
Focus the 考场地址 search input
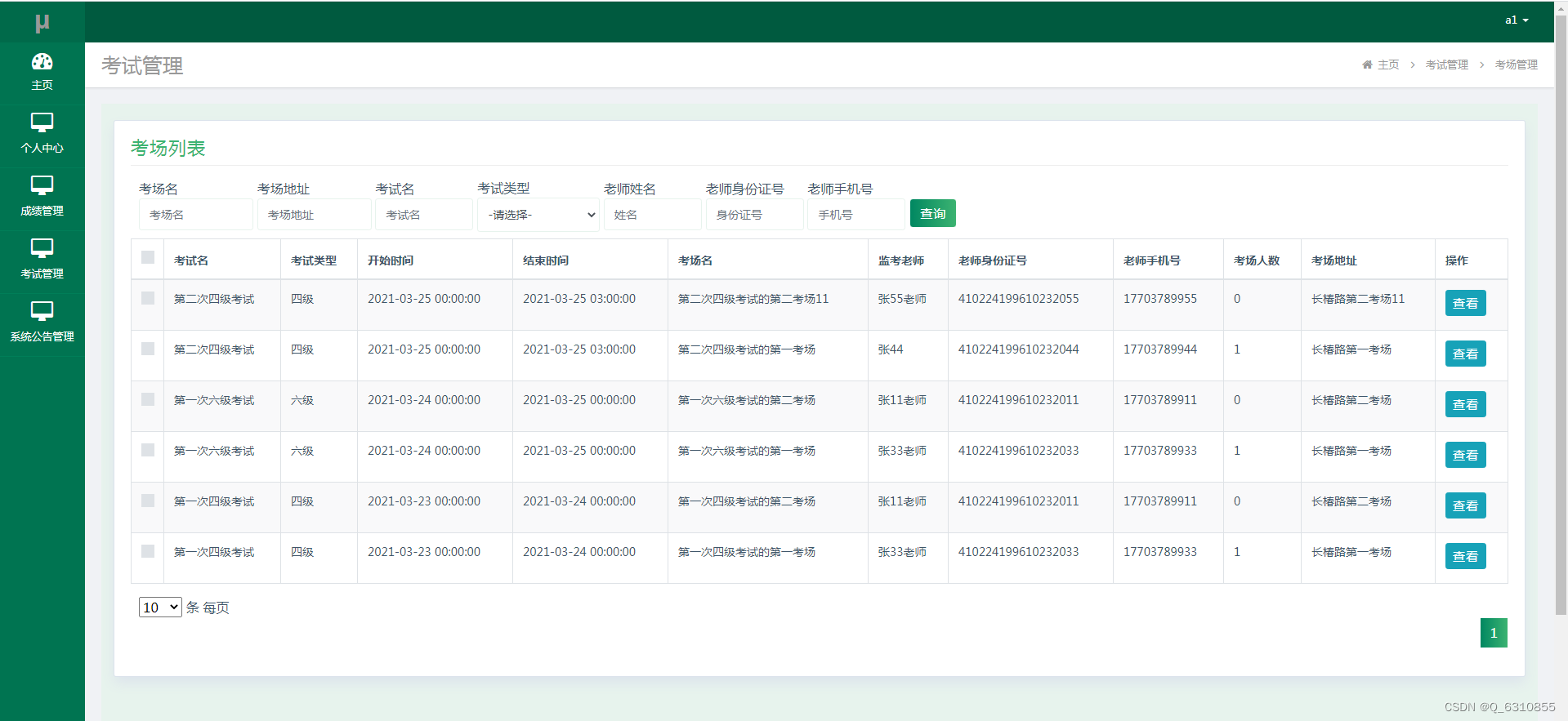click(315, 215)
